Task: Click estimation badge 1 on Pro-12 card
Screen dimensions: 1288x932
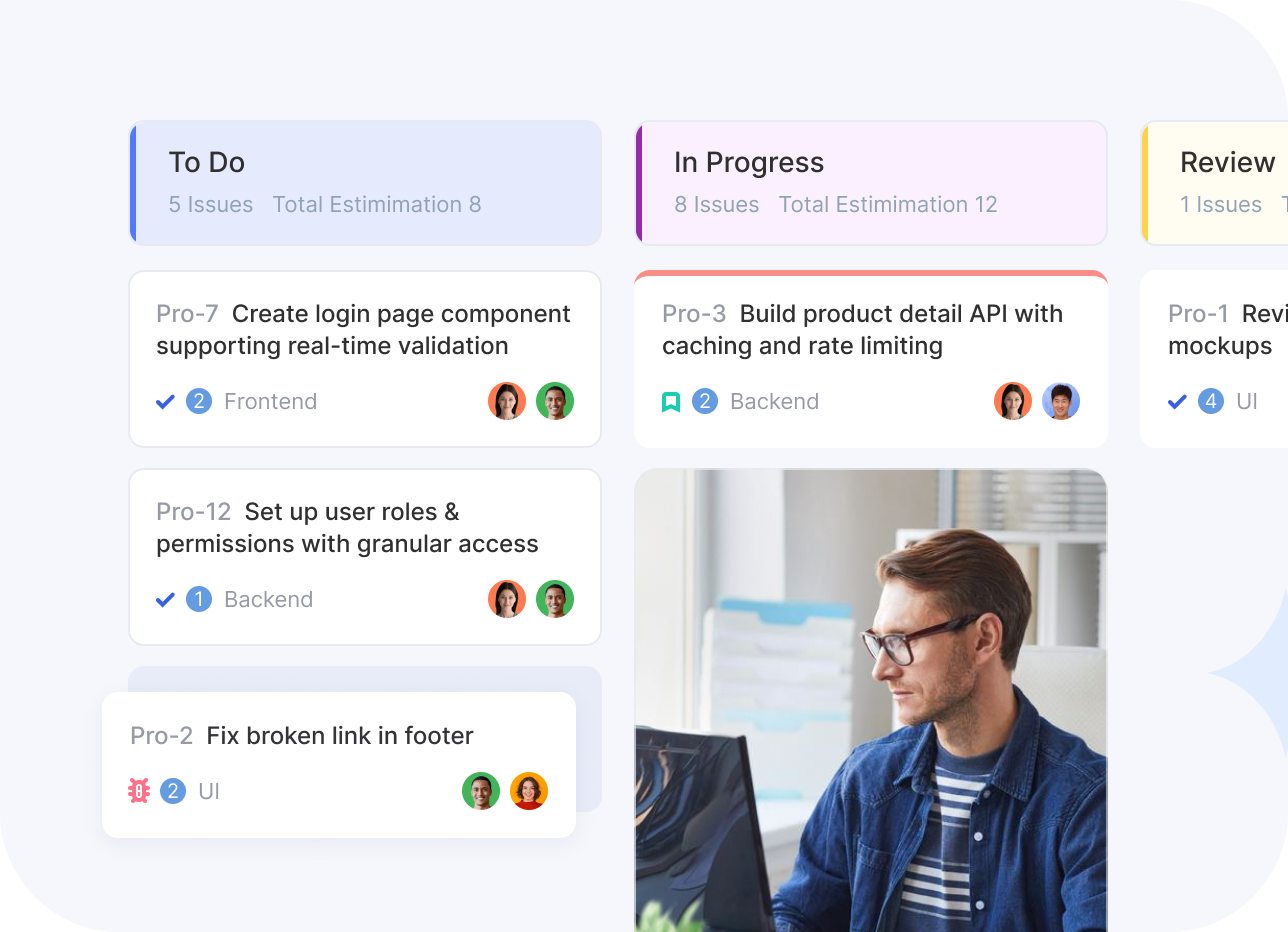Action: pyautogui.click(x=199, y=600)
